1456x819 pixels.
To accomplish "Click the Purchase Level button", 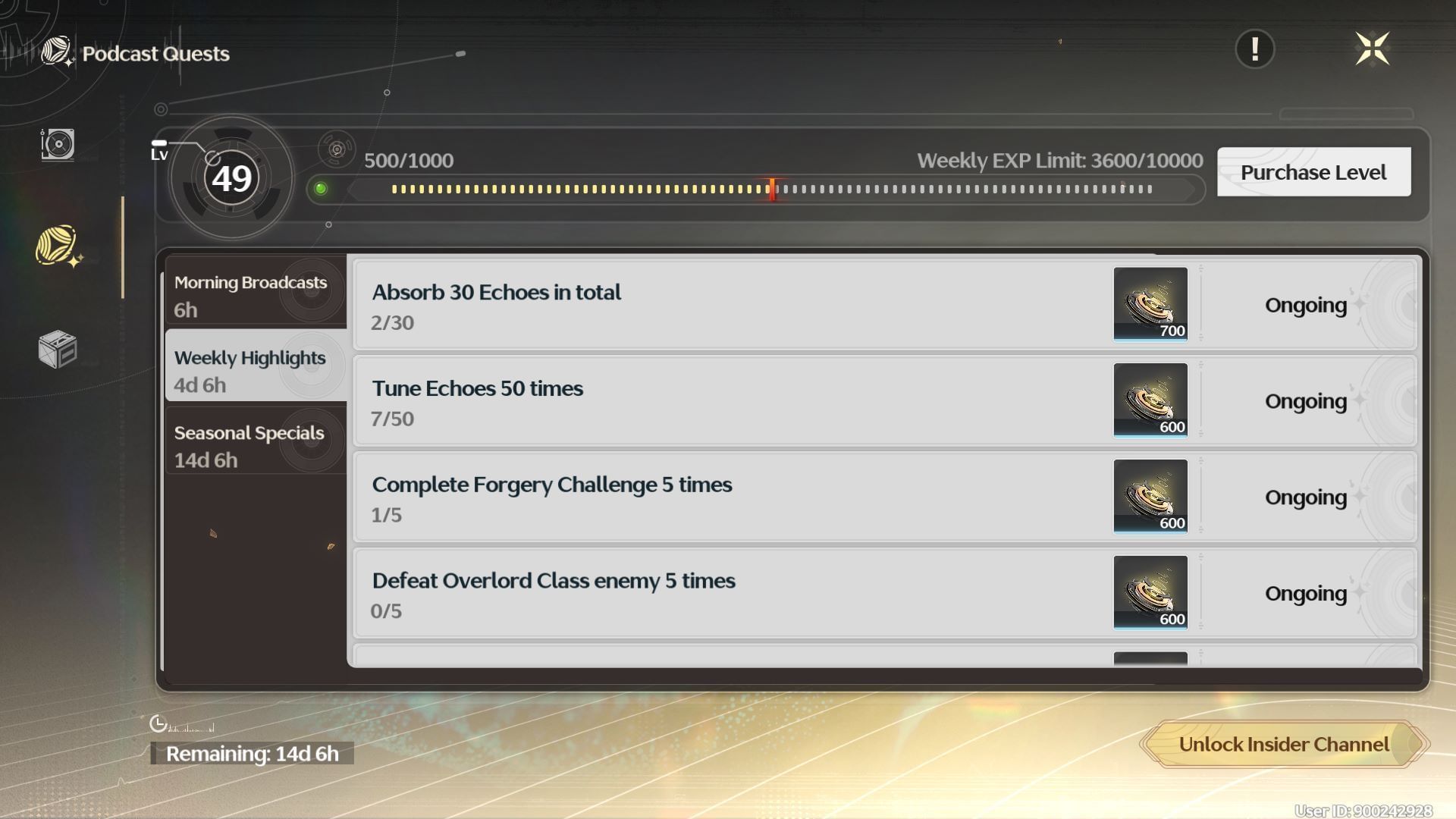I will coord(1313,172).
